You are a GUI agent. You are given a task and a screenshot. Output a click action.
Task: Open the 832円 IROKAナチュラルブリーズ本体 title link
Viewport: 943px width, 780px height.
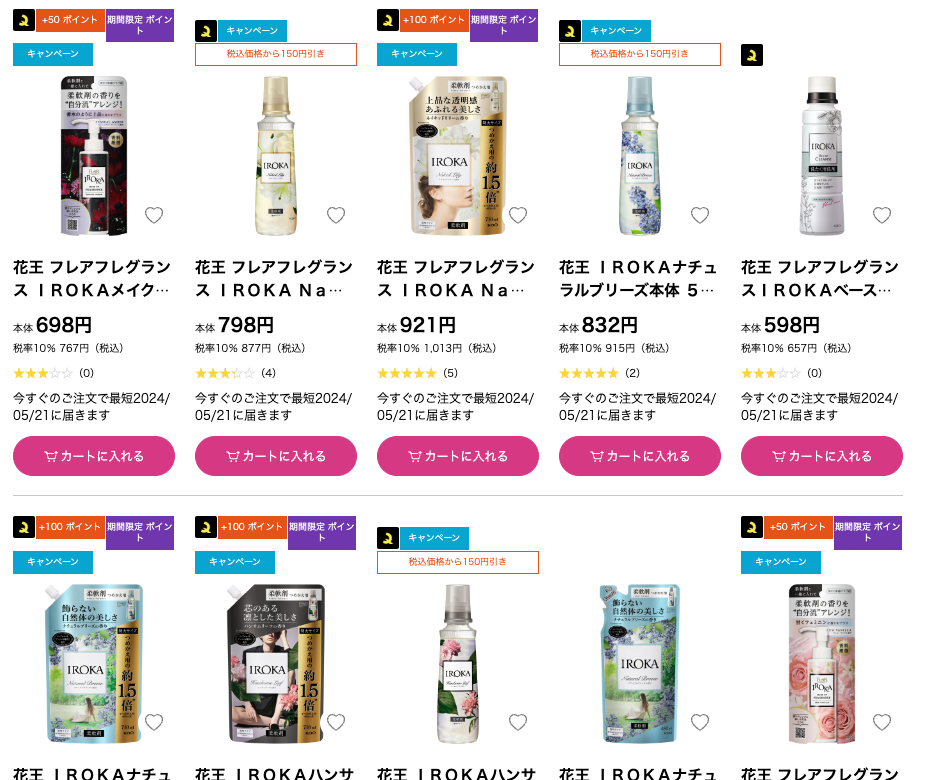(x=637, y=278)
